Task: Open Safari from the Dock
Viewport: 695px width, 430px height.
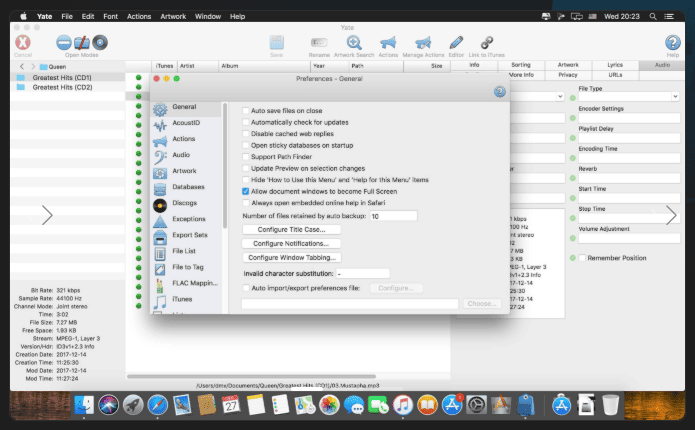Action: (x=157, y=405)
